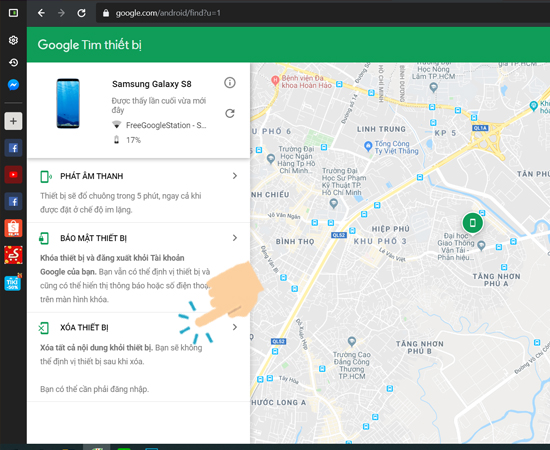
Task: Open browsing history in sidebar
Action: click(13, 62)
